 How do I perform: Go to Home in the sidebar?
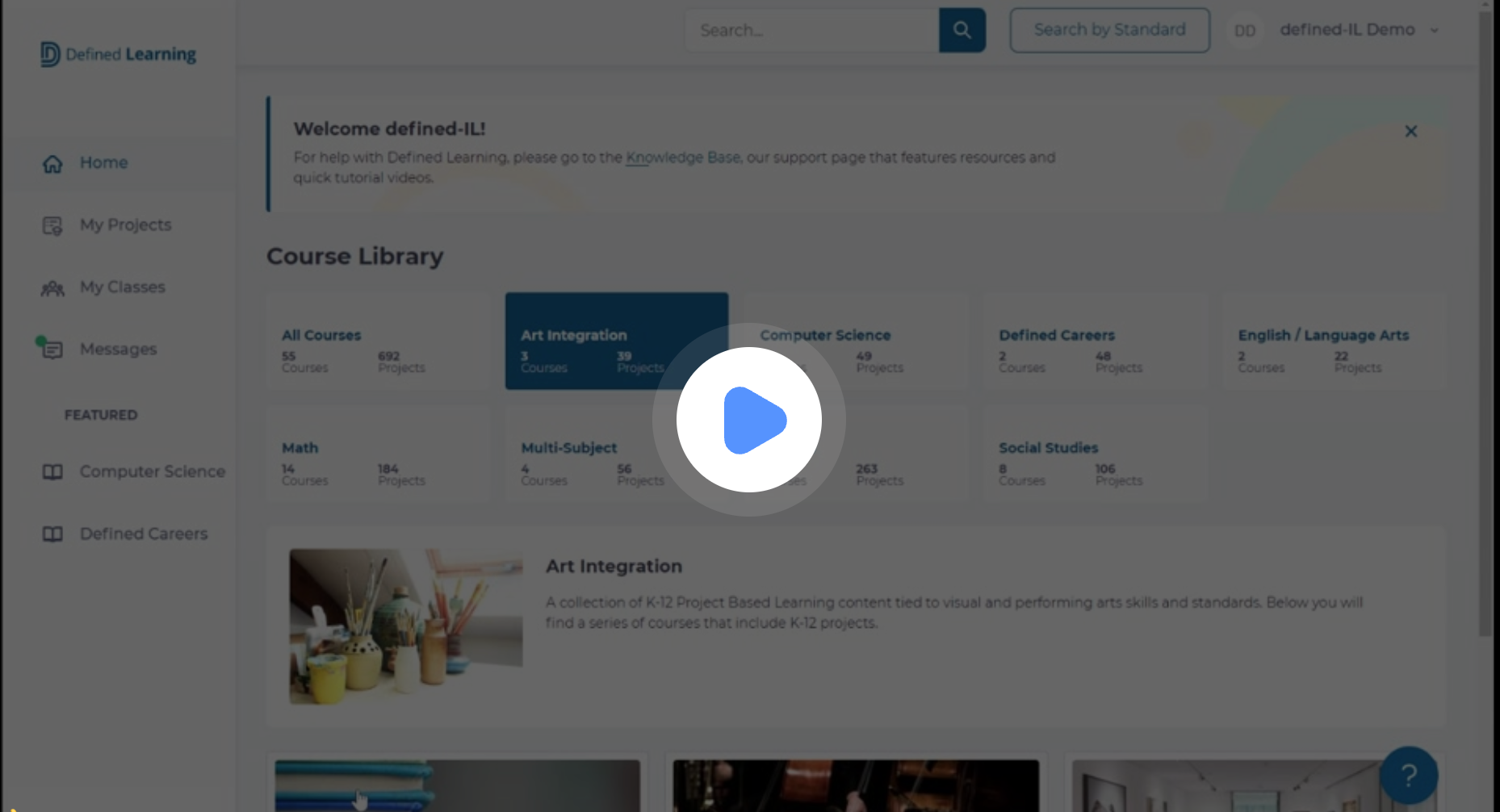coord(103,163)
